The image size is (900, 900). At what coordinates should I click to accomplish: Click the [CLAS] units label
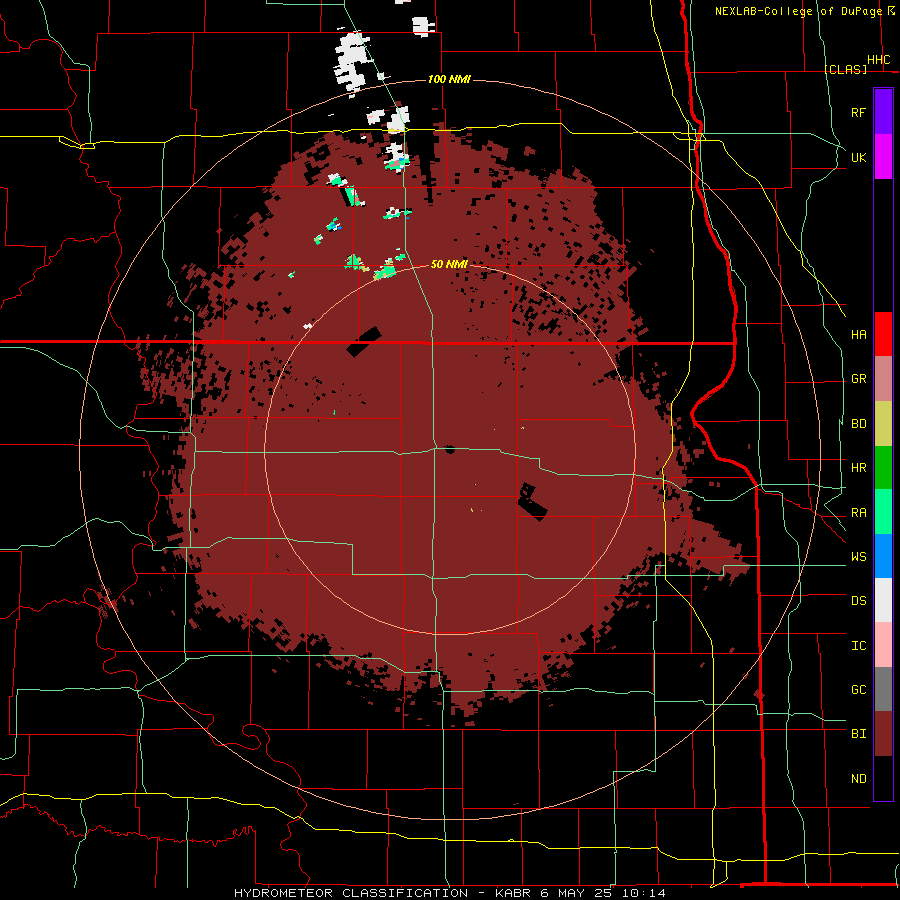(845, 69)
